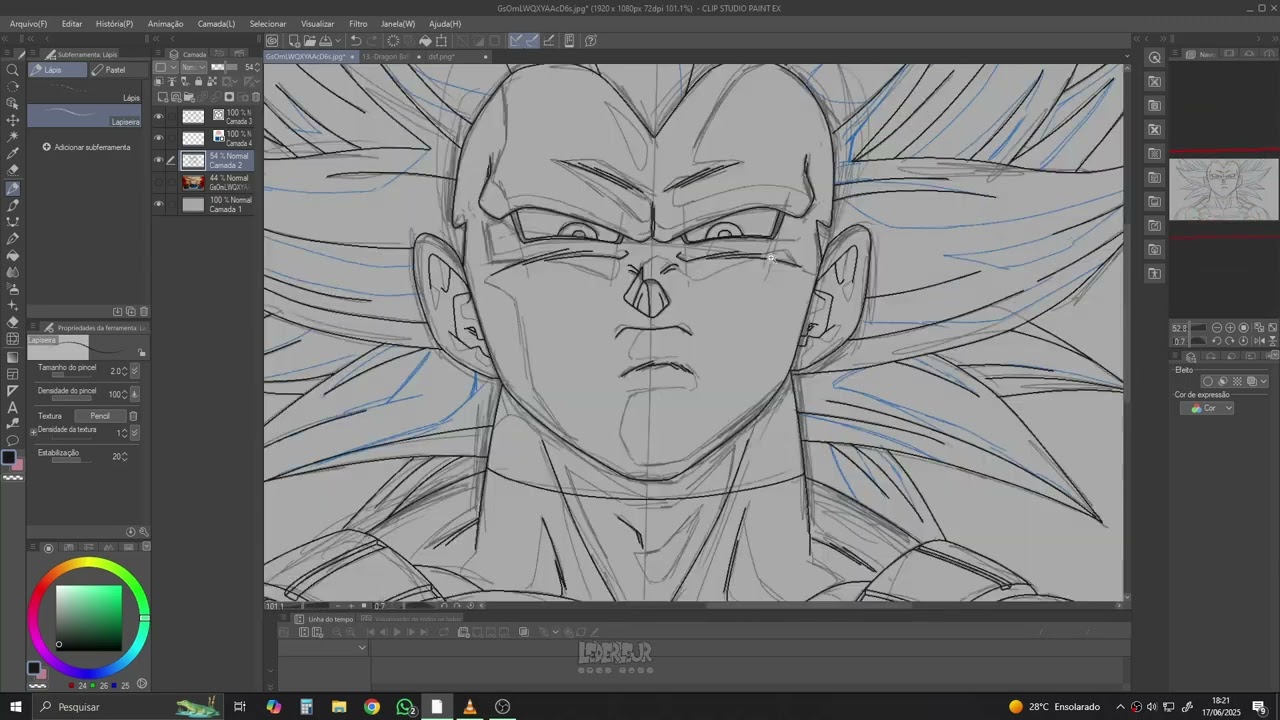Delete the selected layer with trash icon
Image resolution: width=1280 pixels, height=720 pixels.
click(x=256, y=97)
